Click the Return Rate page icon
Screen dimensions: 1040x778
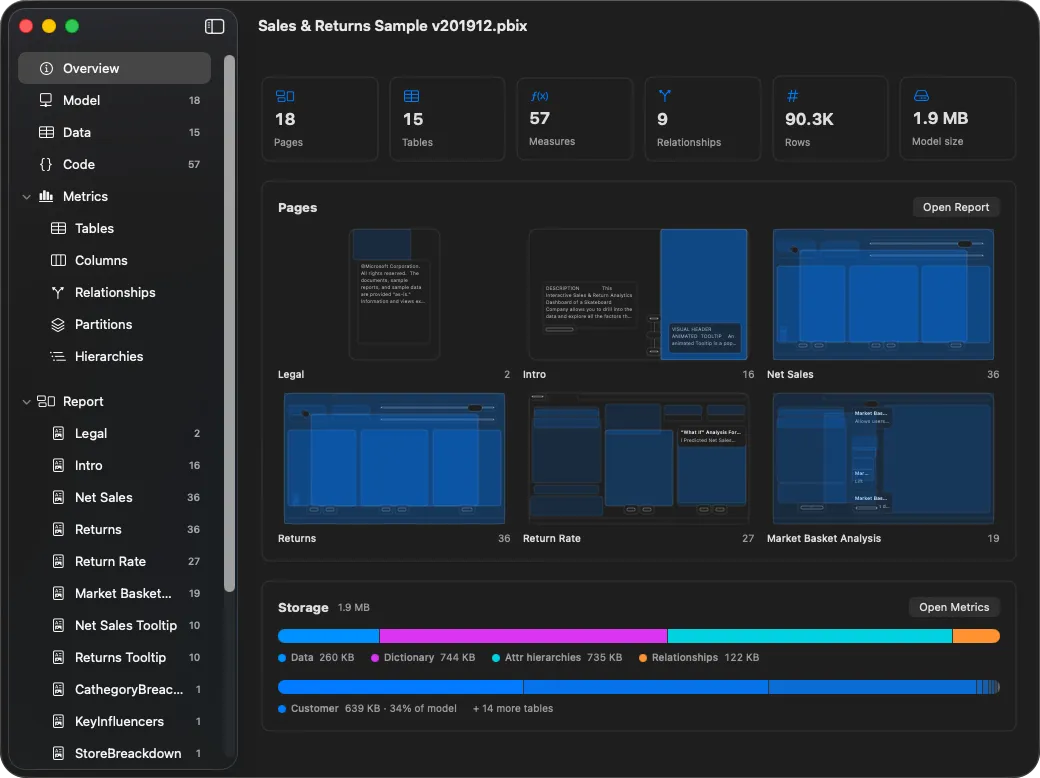tap(58, 561)
